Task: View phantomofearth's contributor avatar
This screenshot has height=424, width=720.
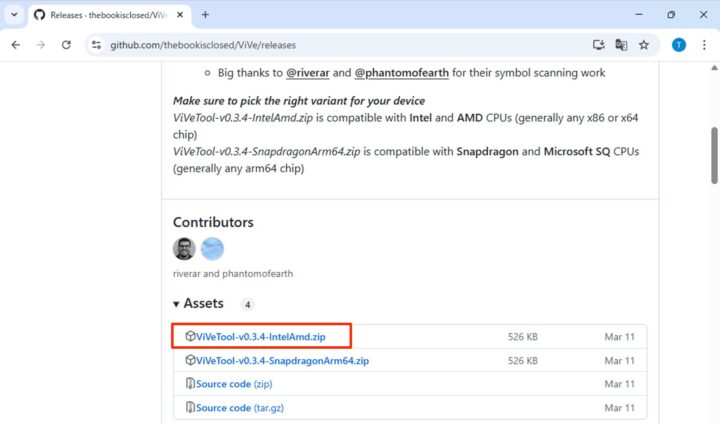Action: coord(212,249)
